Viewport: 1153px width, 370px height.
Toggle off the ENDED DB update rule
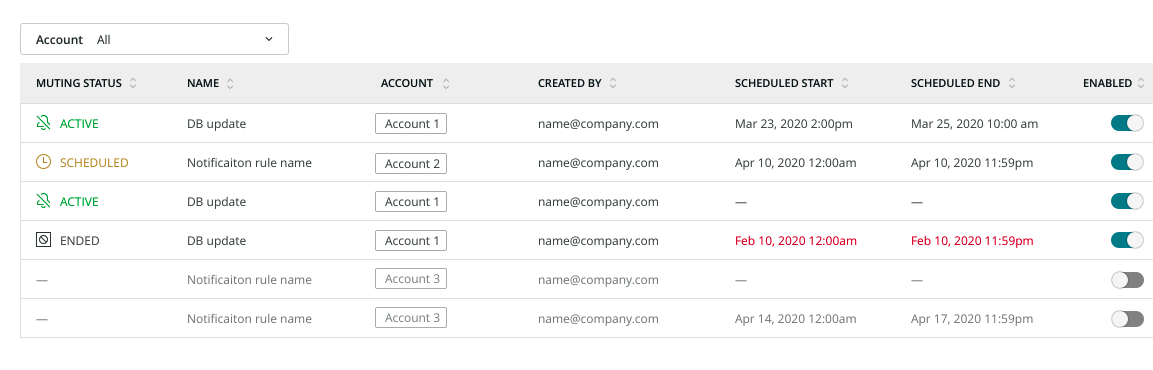(x=1127, y=240)
